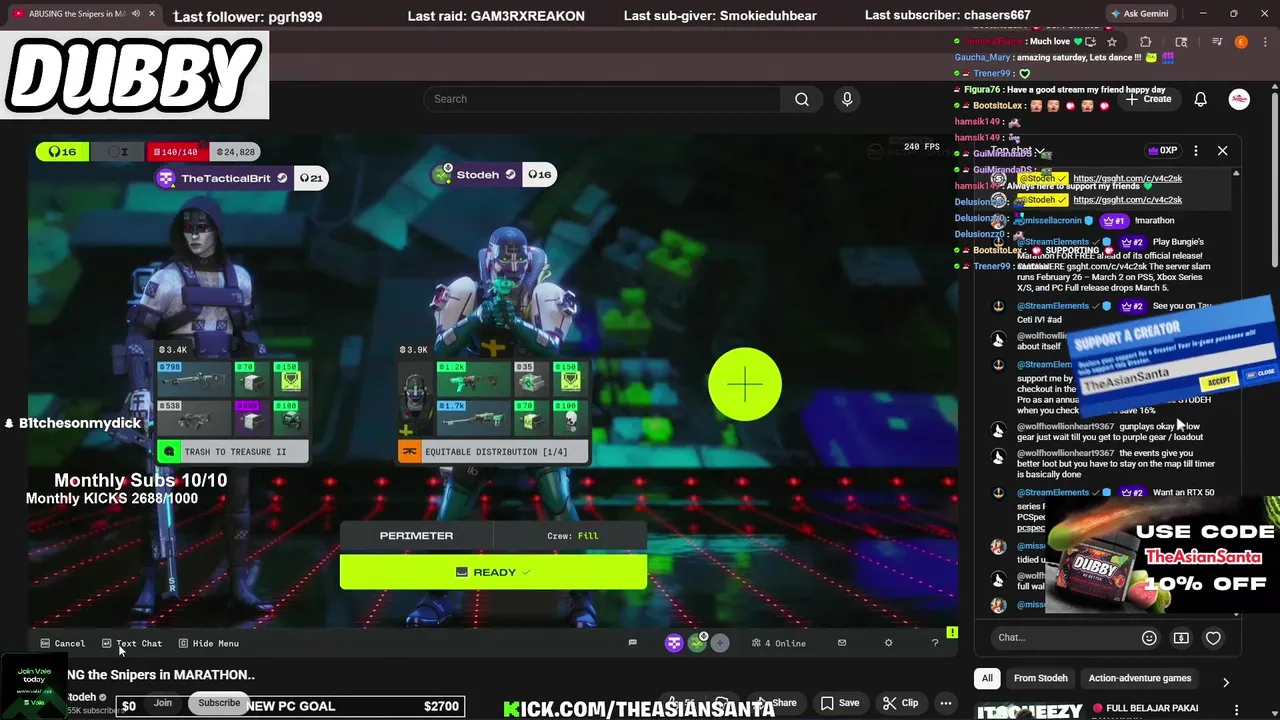Add a squad member with the plus icon

tap(720, 643)
